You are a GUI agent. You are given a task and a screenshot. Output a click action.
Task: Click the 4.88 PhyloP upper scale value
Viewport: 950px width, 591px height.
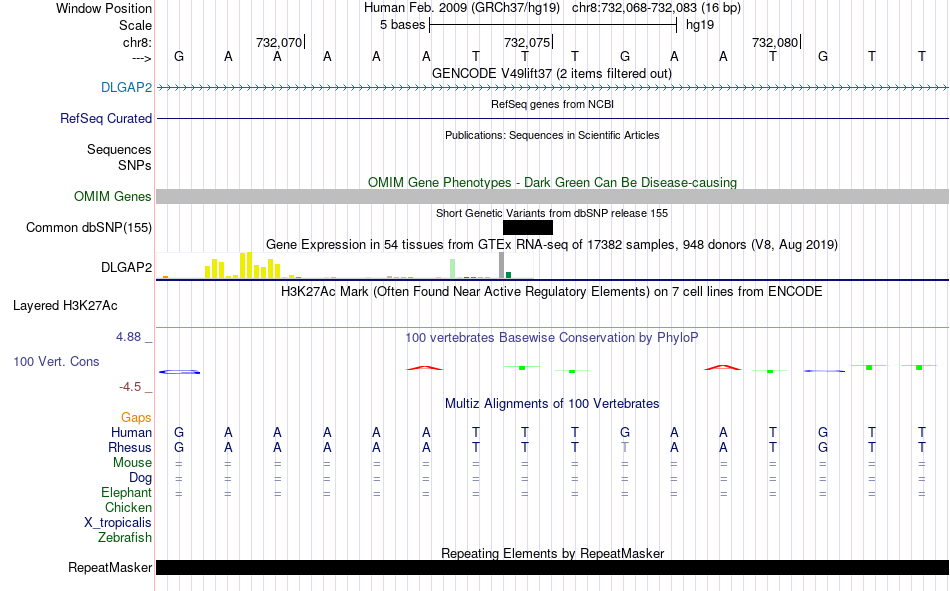(x=128, y=337)
